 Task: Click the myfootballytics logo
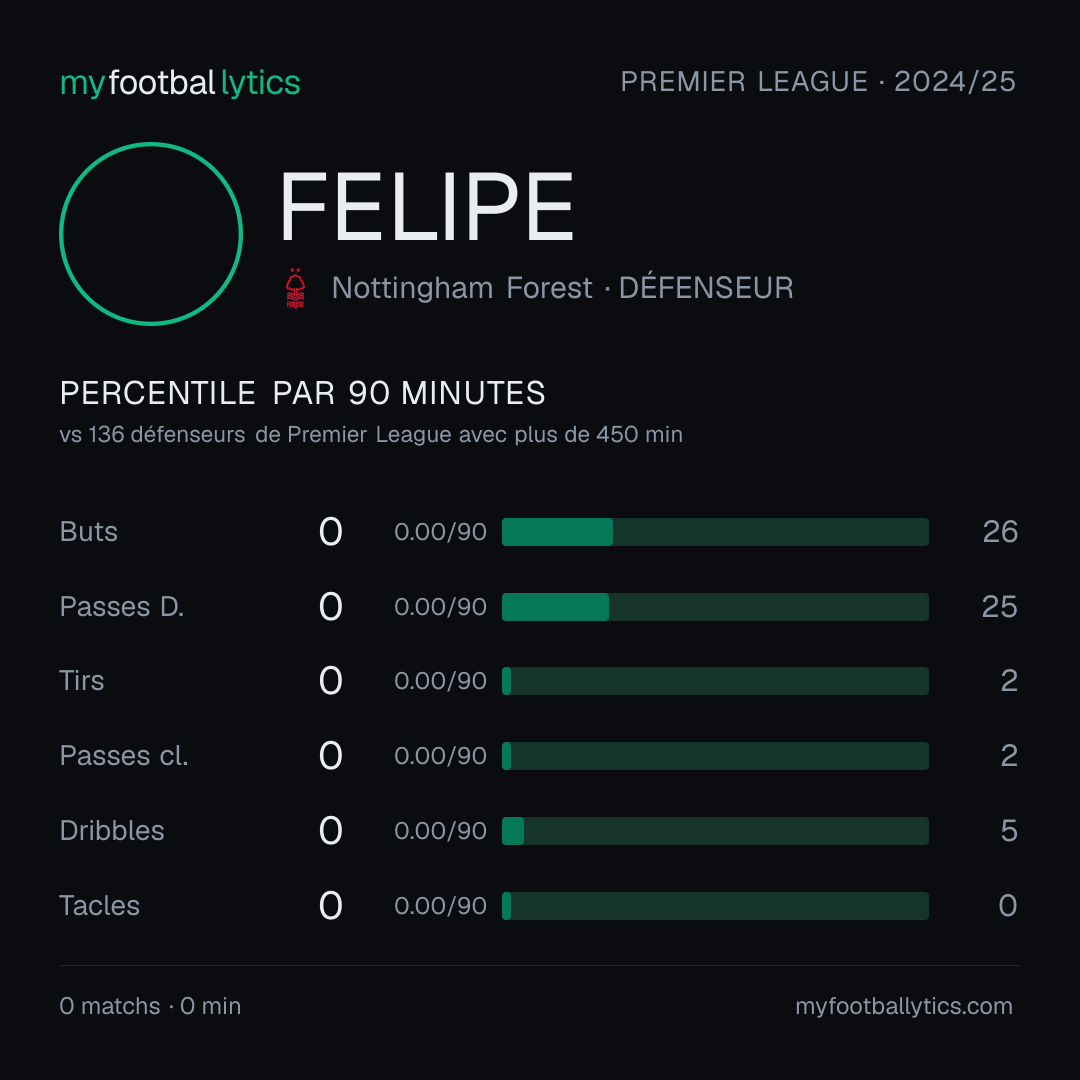tap(180, 83)
